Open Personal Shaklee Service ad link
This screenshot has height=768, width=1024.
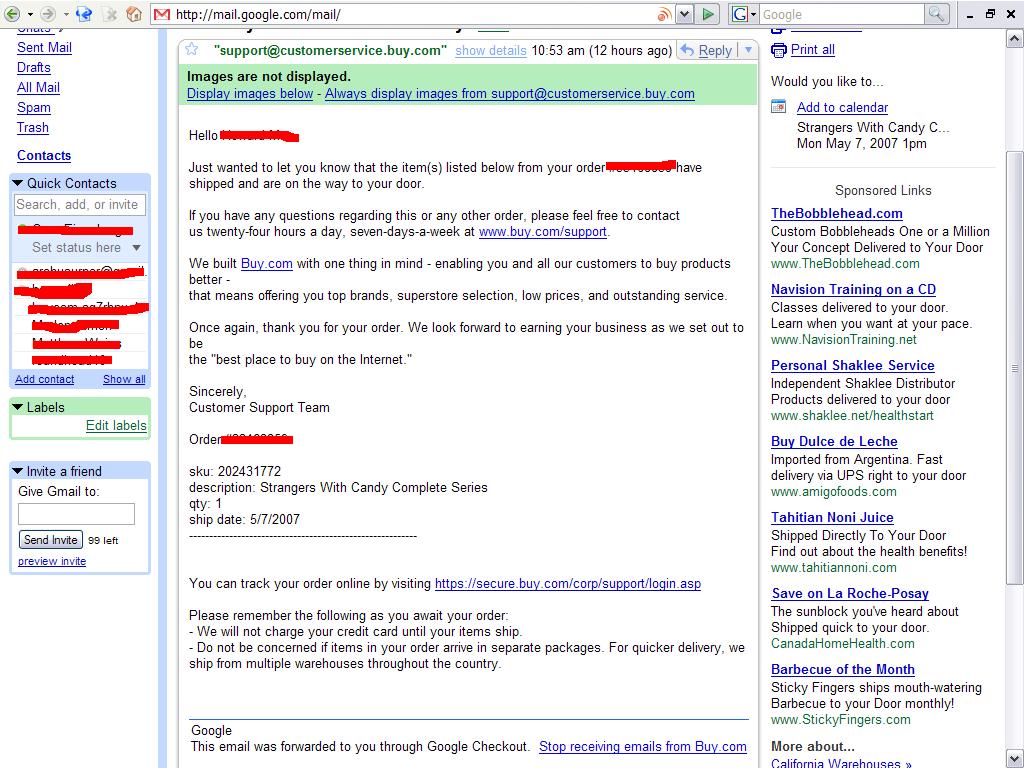(x=852, y=366)
